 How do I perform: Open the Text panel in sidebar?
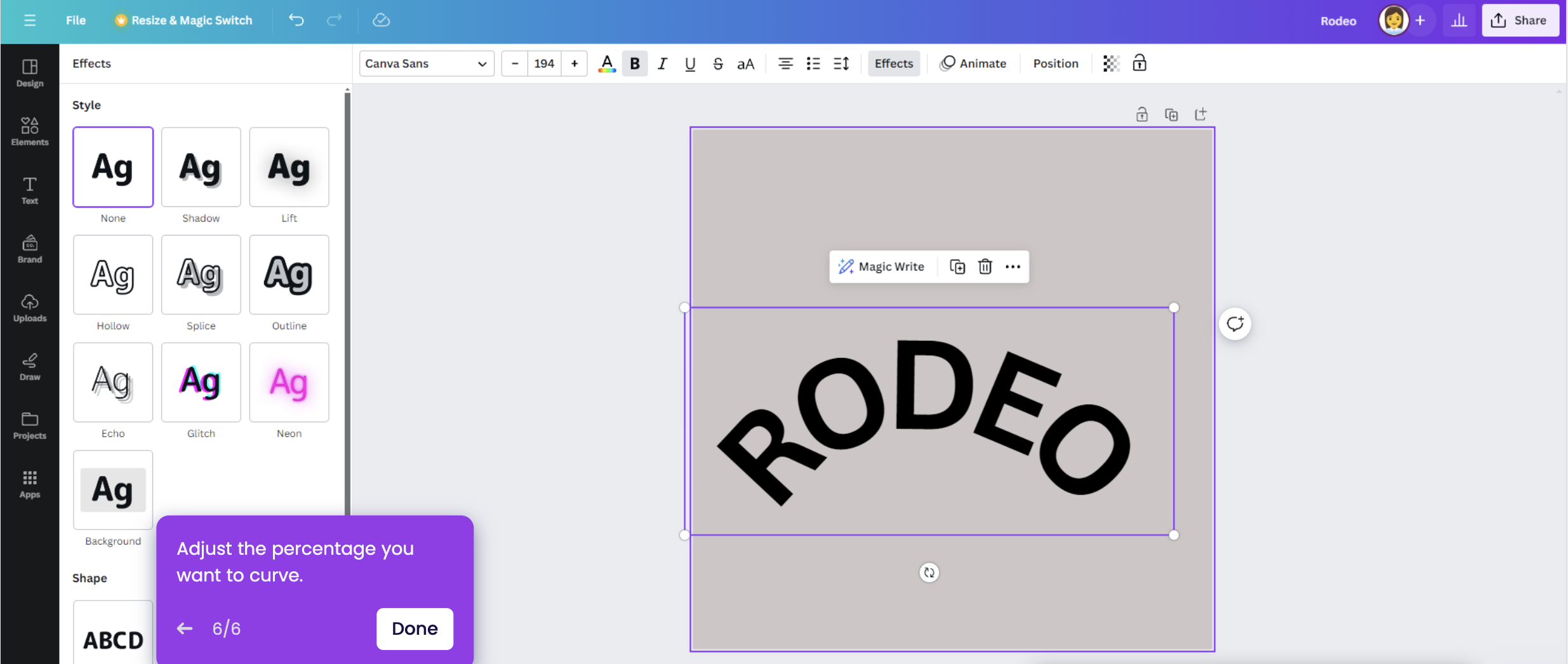[x=29, y=191]
